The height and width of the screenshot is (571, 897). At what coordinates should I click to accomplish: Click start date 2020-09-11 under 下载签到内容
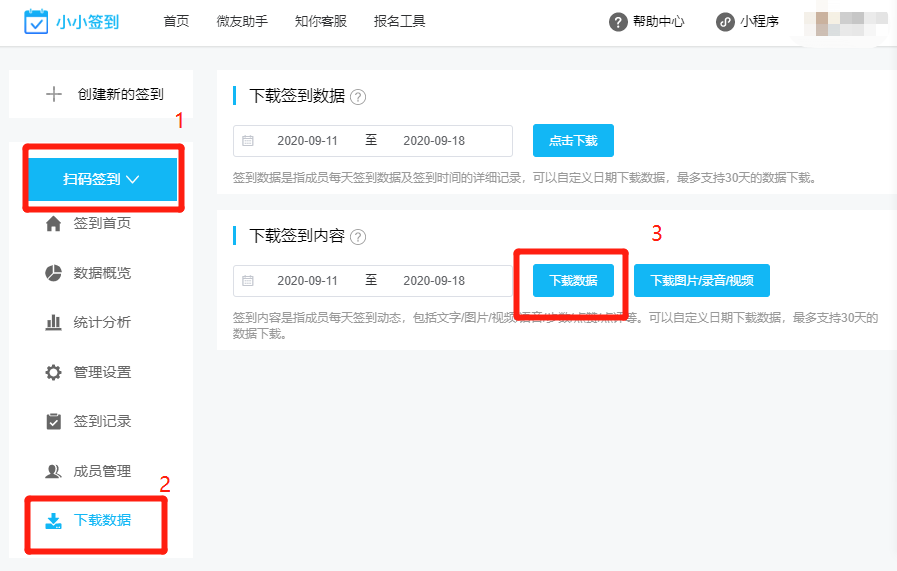point(307,281)
